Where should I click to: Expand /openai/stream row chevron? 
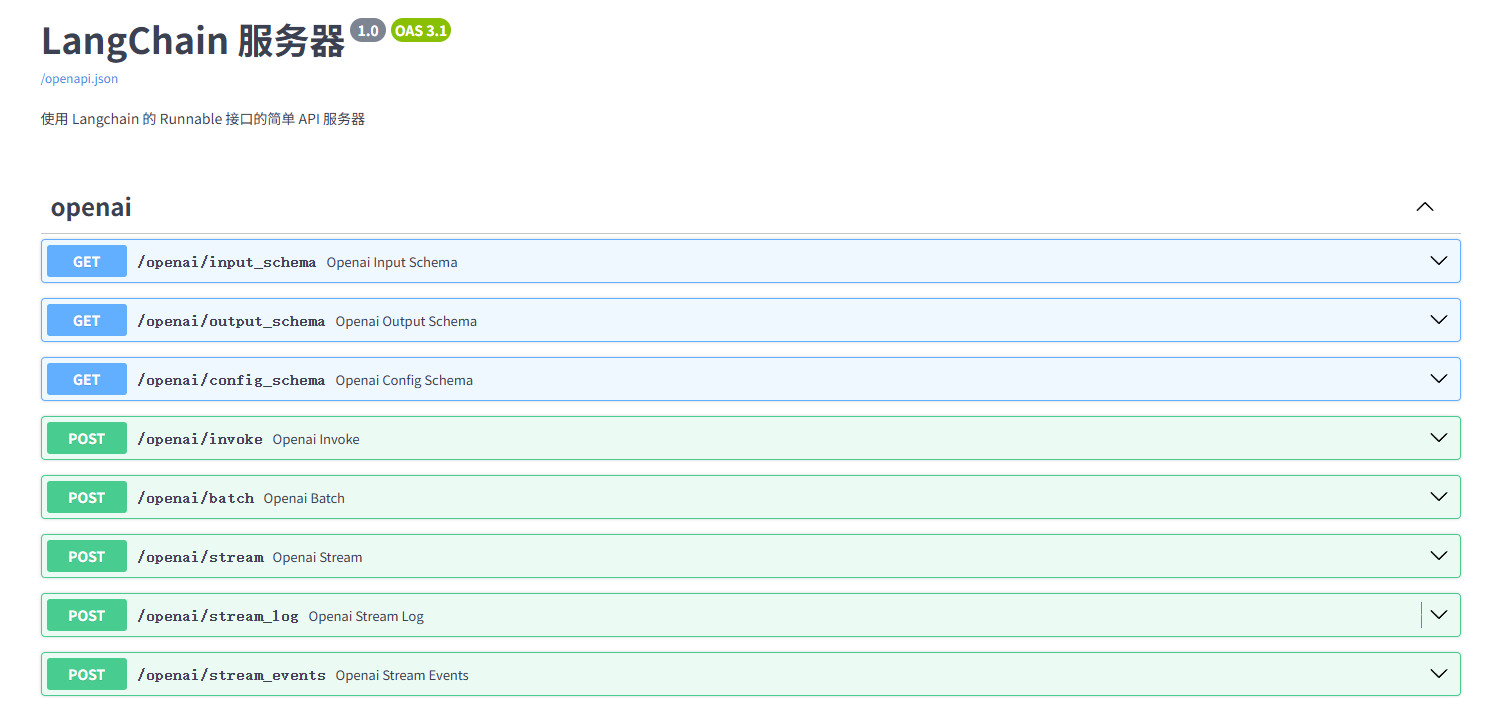tap(1439, 556)
